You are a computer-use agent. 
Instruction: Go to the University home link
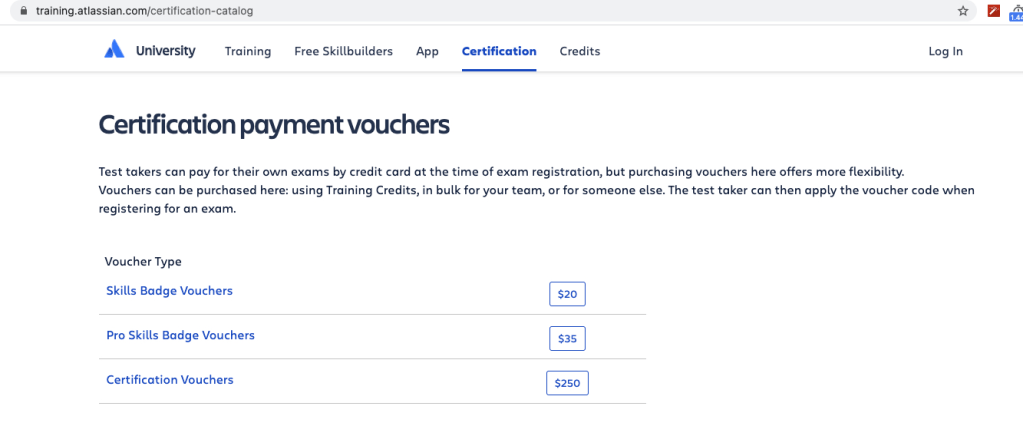point(165,51)
